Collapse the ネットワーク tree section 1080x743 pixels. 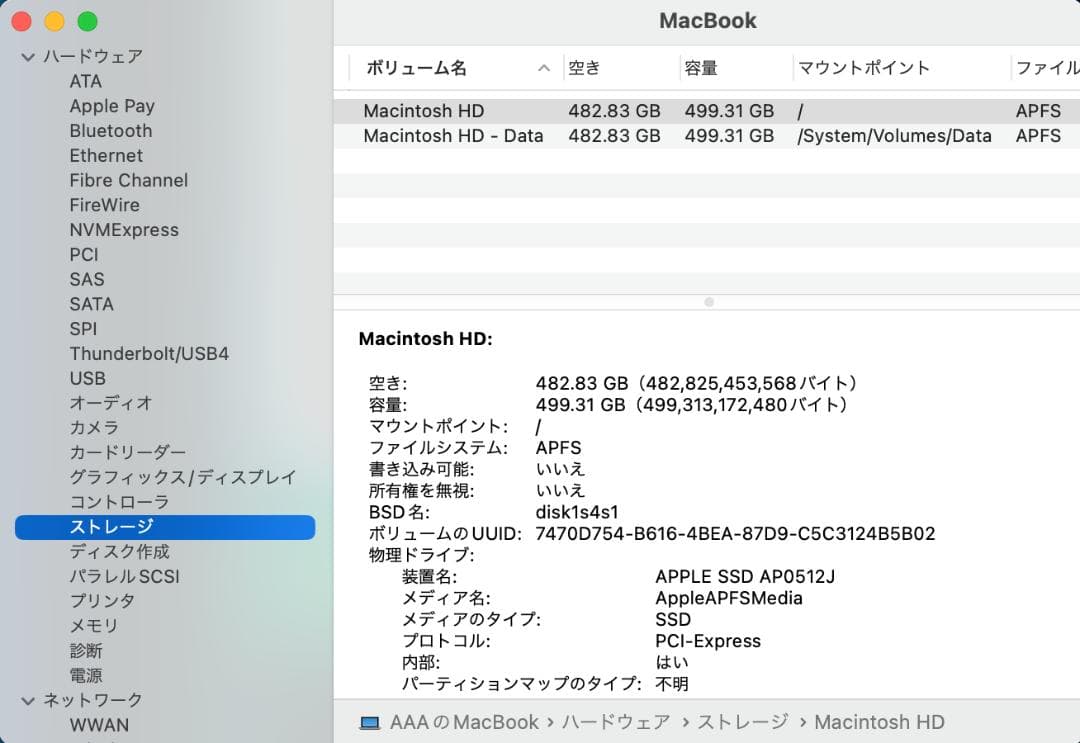pos(28,700)
